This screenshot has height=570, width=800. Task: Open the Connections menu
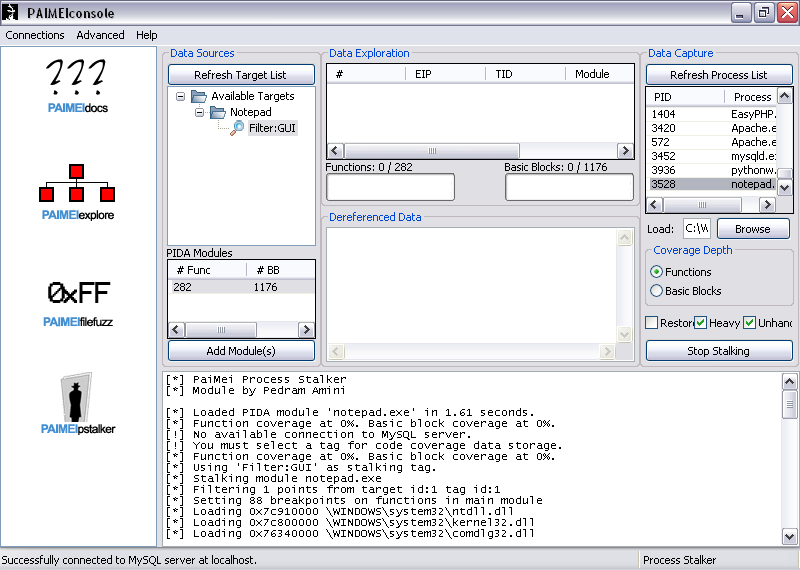click(x=35, y=35)
